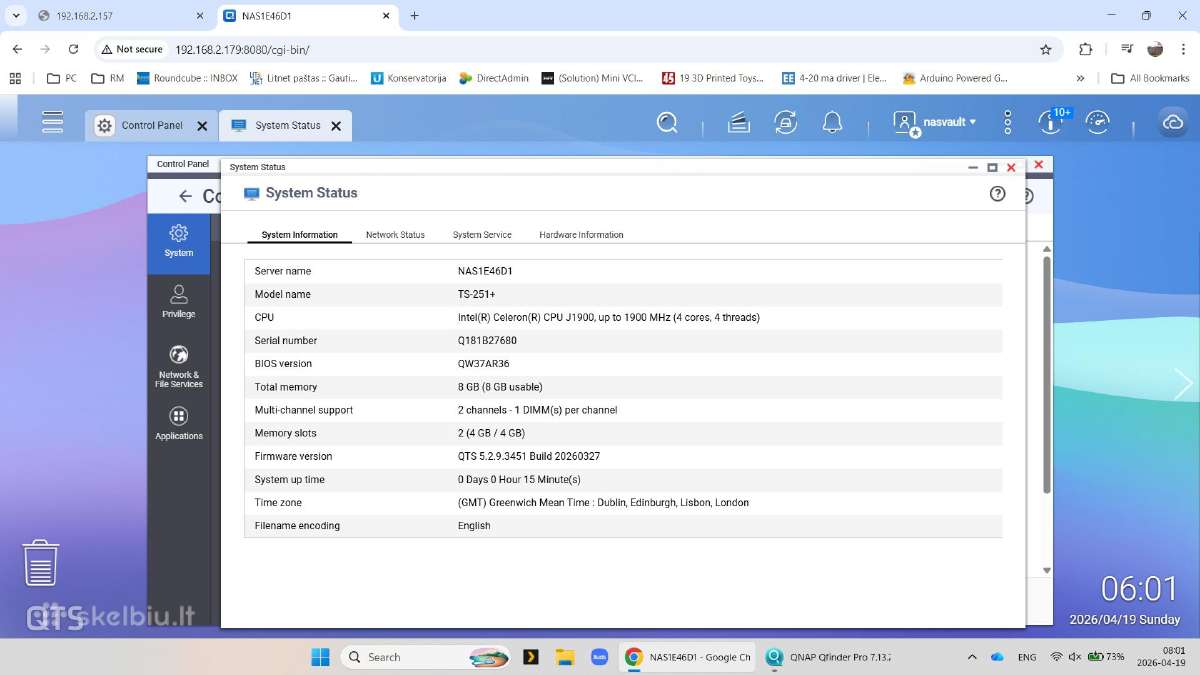
Task: Click the Recycle Bin desktop icon
Action: [41, 562]
